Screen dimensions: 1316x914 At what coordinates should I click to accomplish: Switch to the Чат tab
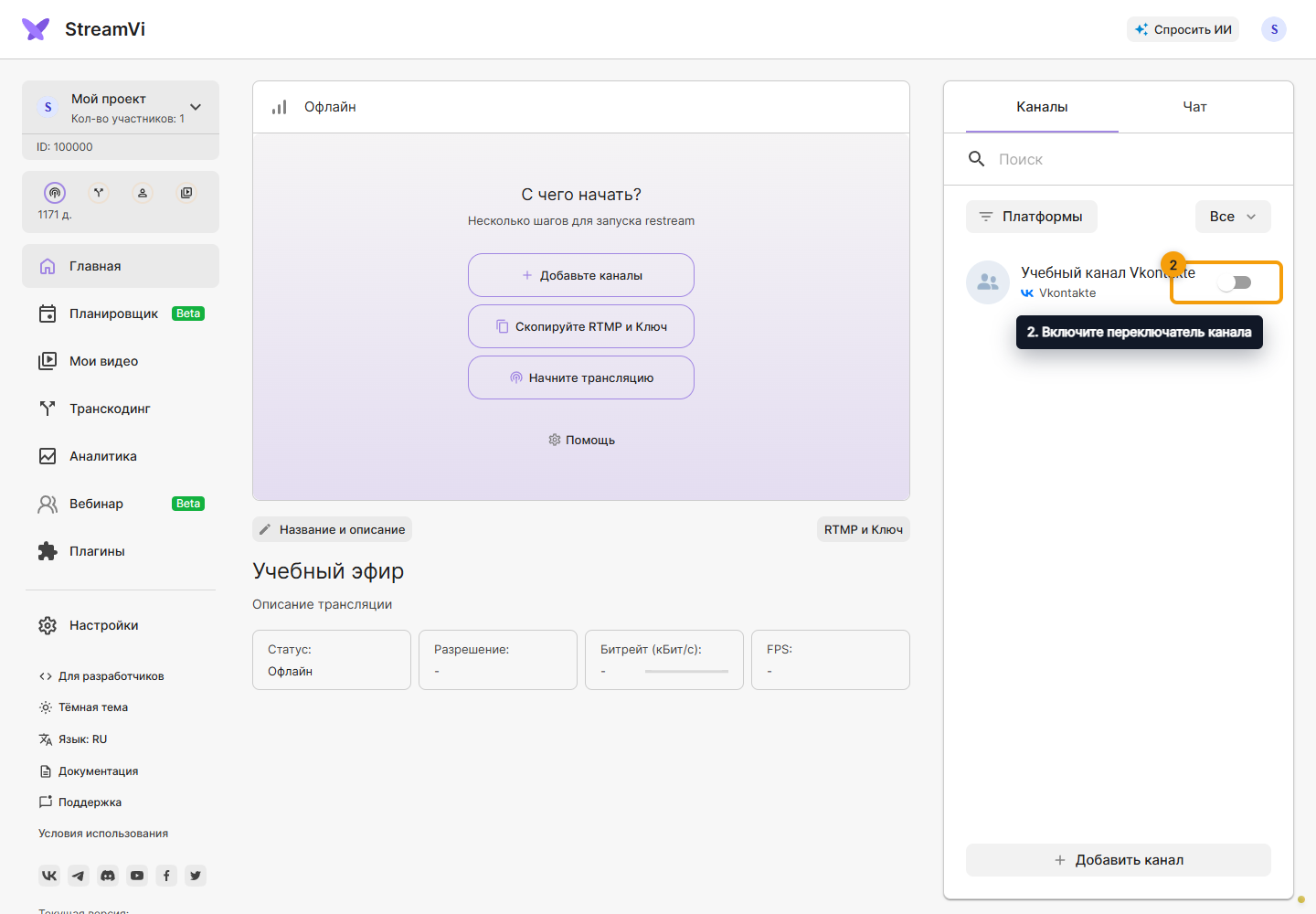[1194, 107]
